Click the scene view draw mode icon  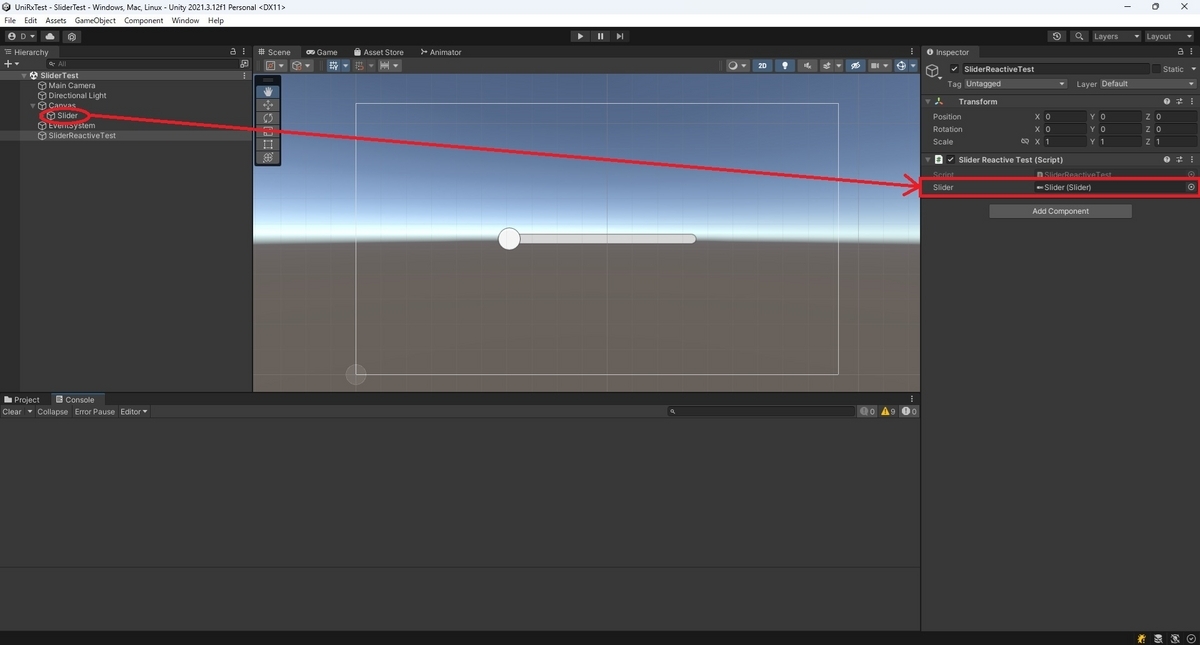pos(735,66)
